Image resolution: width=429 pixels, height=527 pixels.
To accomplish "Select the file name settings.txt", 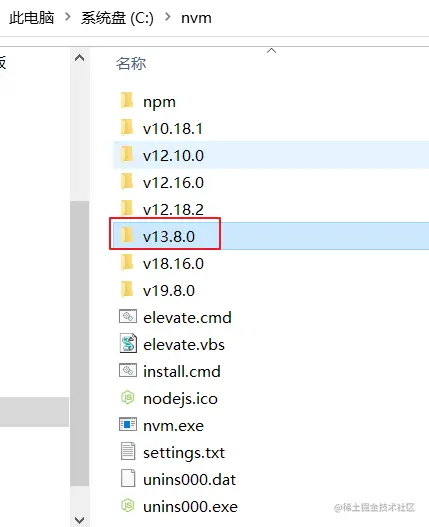I will 184,453.
